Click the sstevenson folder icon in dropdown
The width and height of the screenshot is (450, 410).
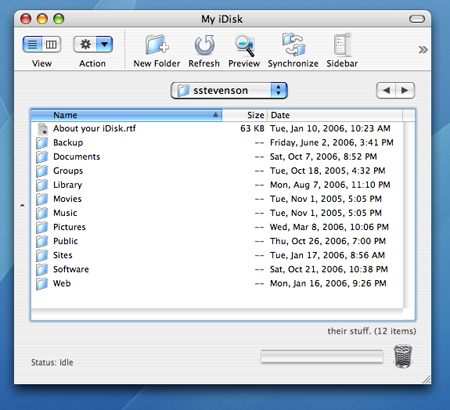(183, 90)
